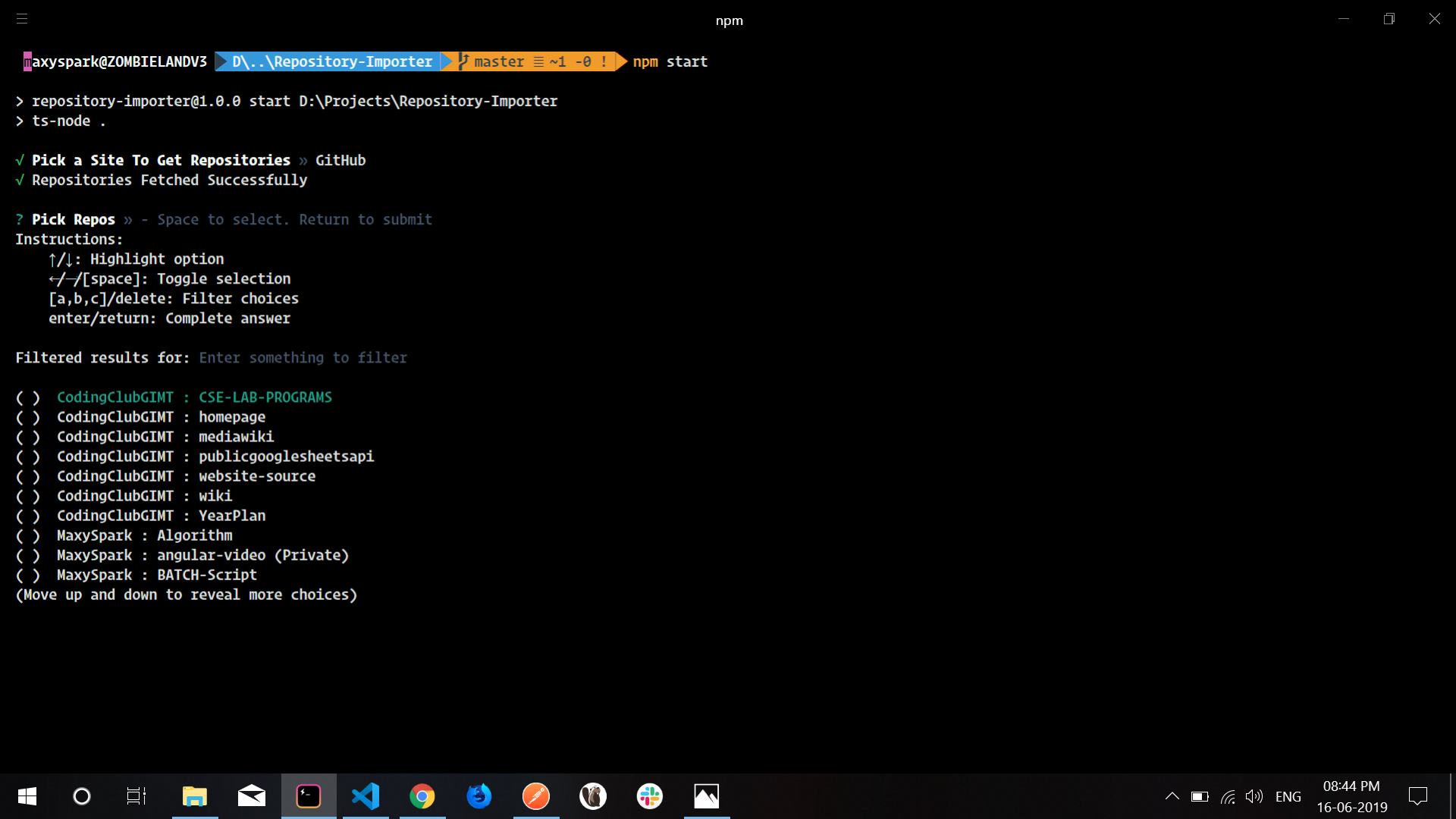Toggle selection for CSE-LAB-PROGRAMS repository

click(28, 397)
